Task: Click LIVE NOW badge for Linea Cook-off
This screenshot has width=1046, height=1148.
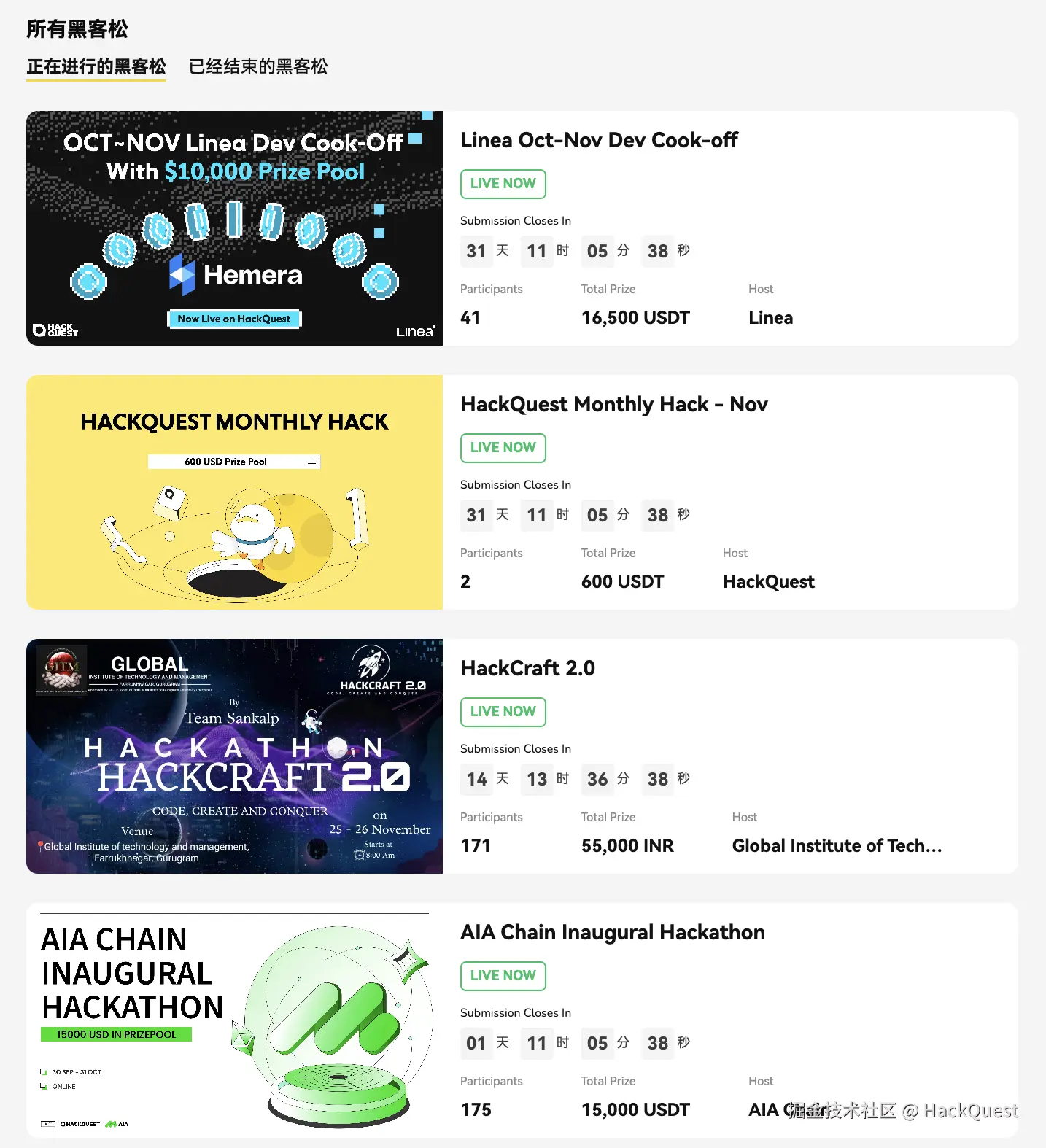Action: click(503, 184)
